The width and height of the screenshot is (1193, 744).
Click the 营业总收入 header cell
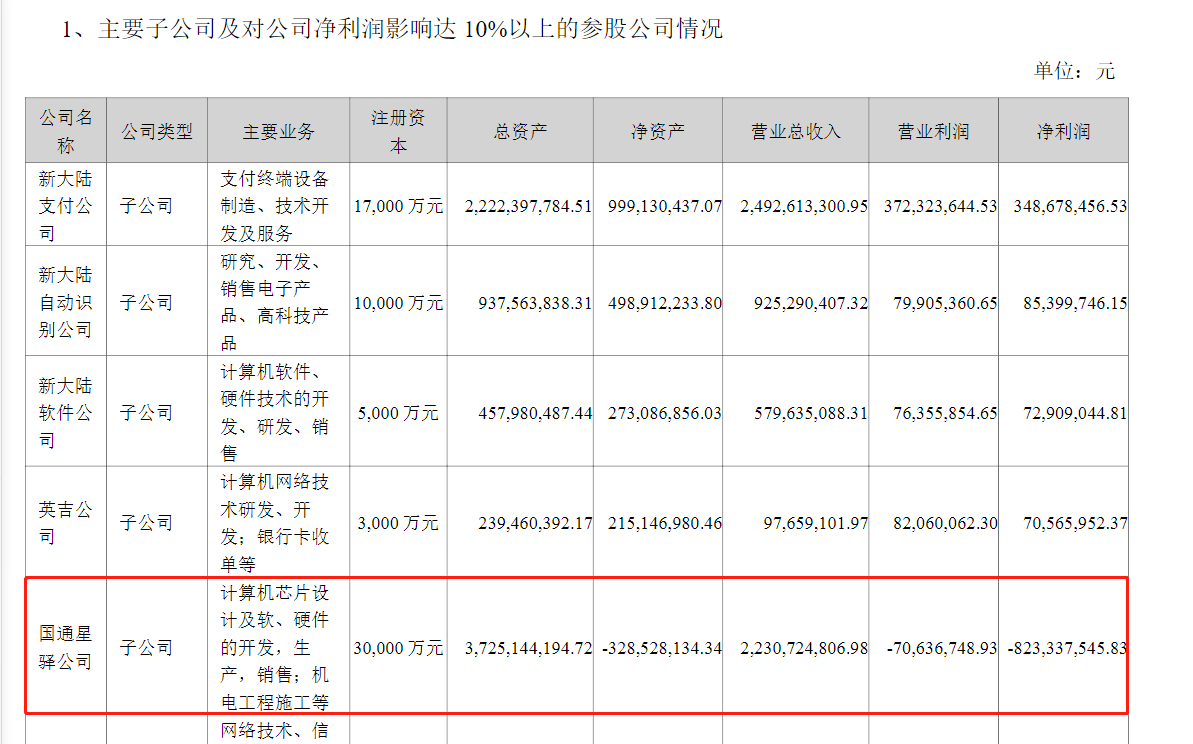pos(796,130)
